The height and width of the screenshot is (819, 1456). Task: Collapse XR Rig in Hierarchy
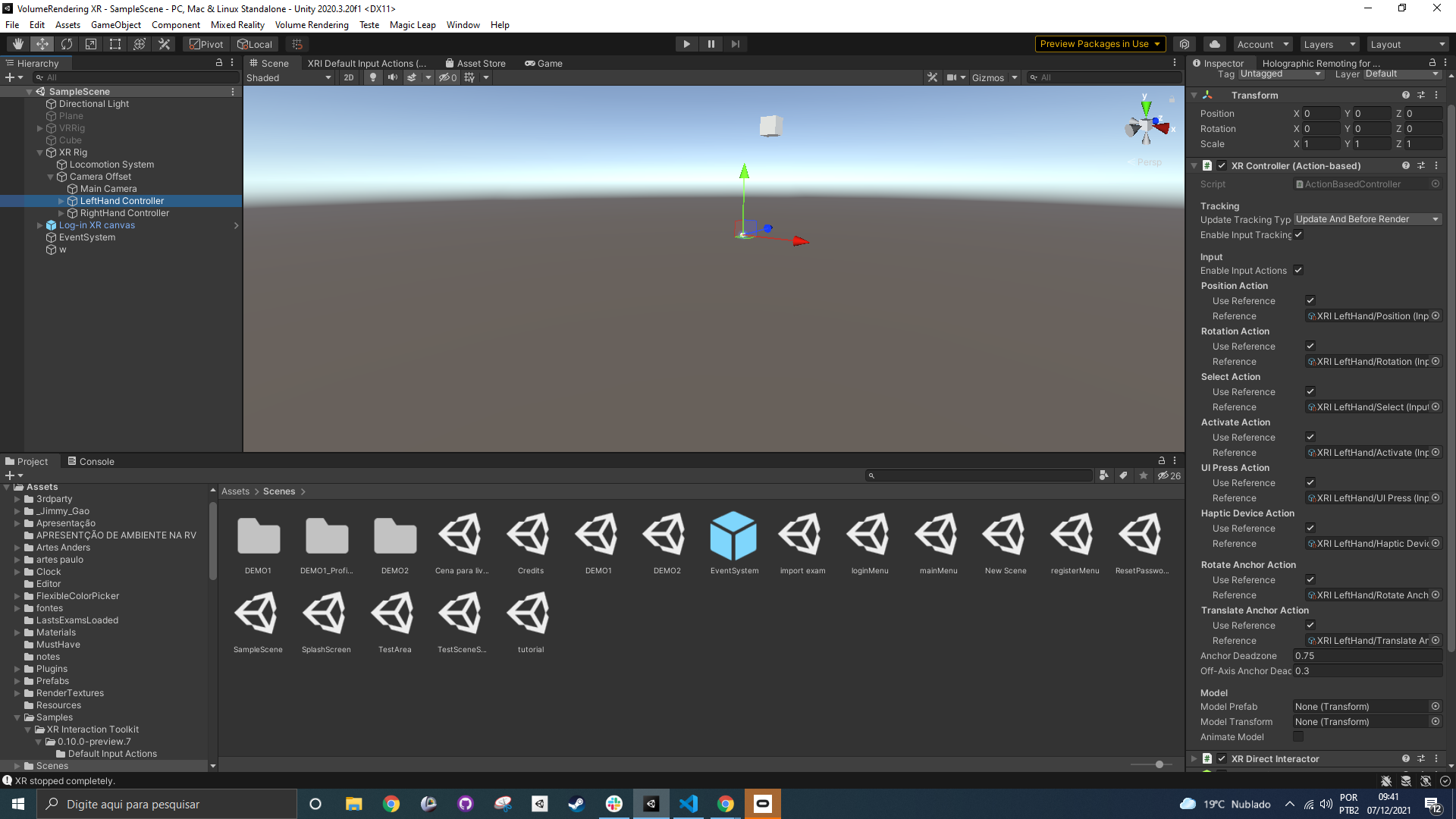(40, 152)
